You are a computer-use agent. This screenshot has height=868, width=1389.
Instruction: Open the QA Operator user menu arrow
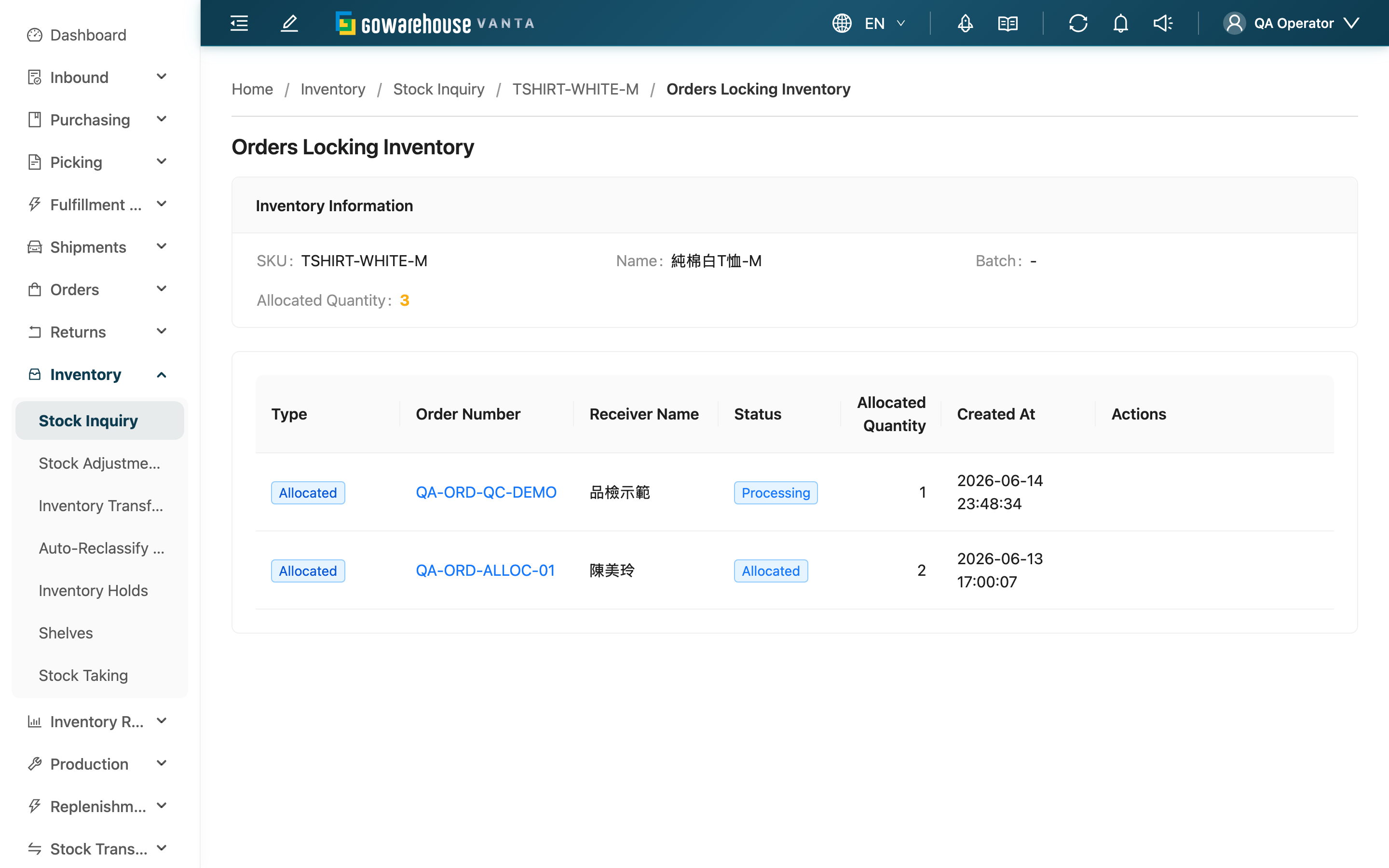1352,23
